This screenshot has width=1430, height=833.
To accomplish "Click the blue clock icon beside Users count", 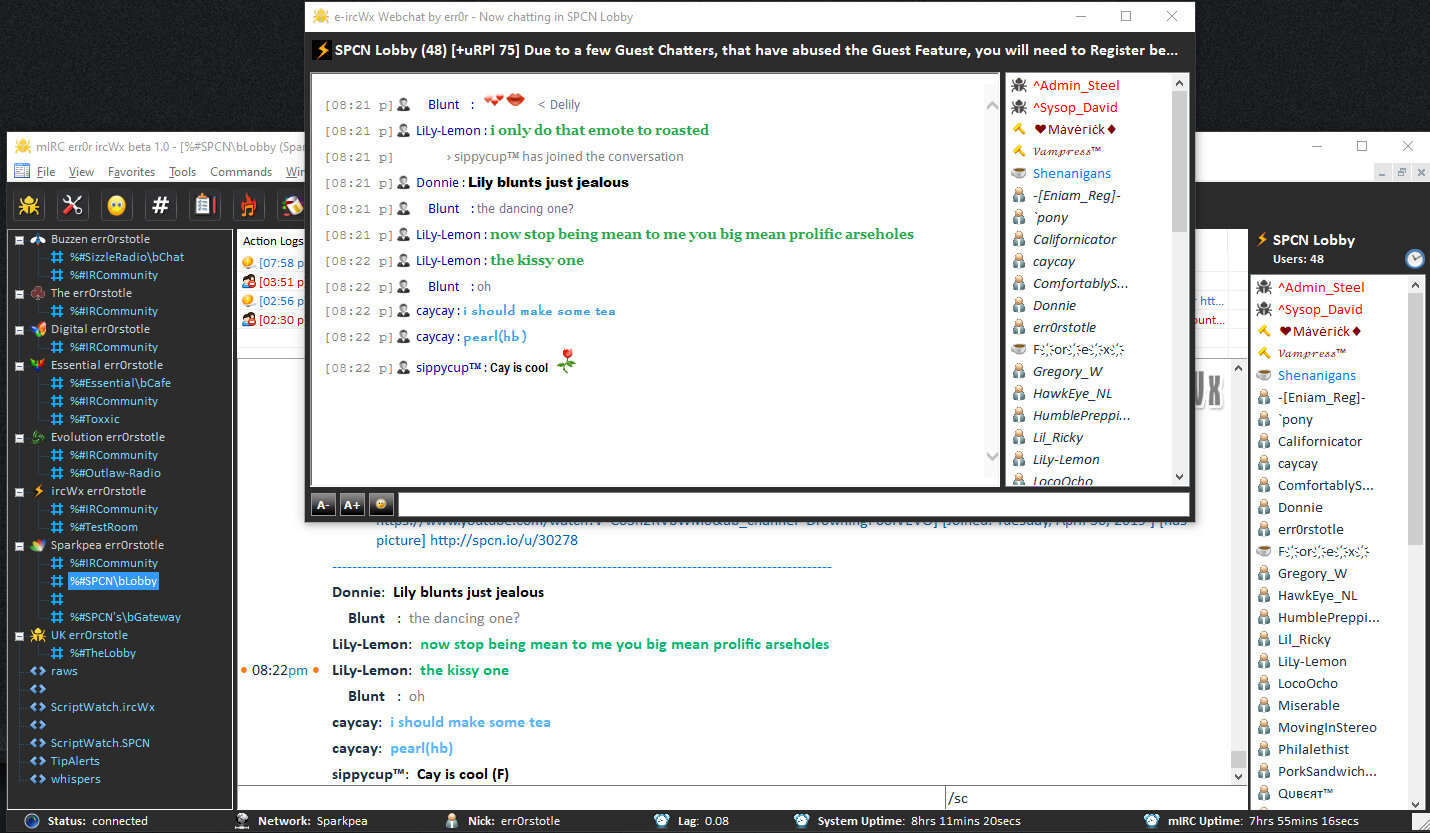I will [x=1414, y=259].
